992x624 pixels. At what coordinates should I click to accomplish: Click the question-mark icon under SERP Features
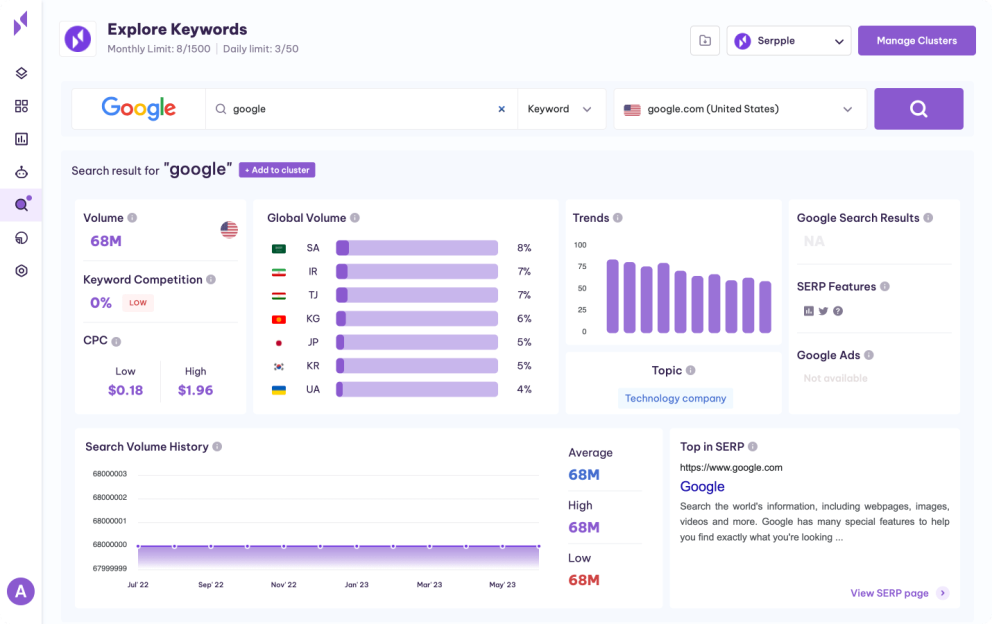tap(837, 311)
